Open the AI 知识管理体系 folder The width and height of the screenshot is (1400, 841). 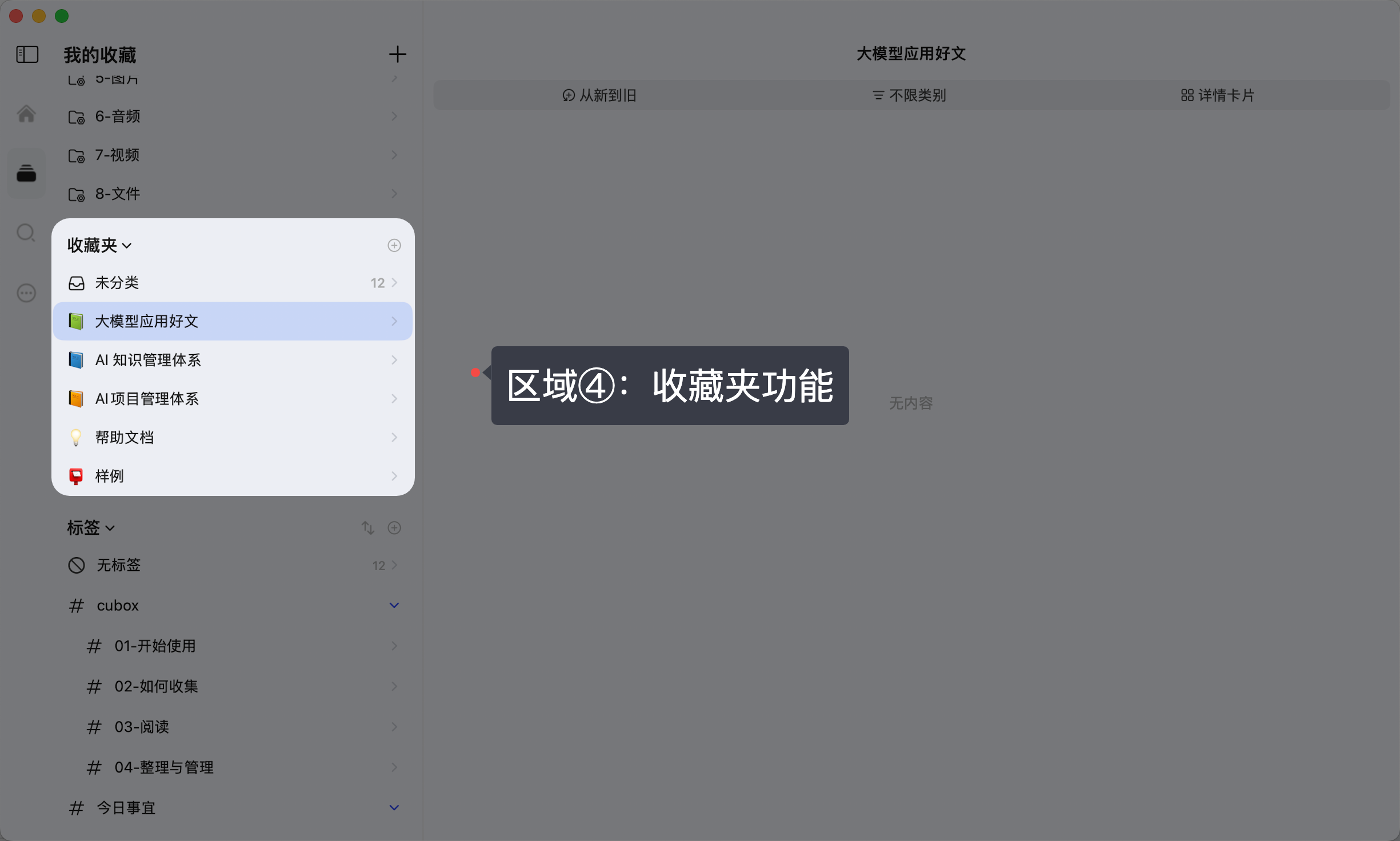[x=148, y=359]
